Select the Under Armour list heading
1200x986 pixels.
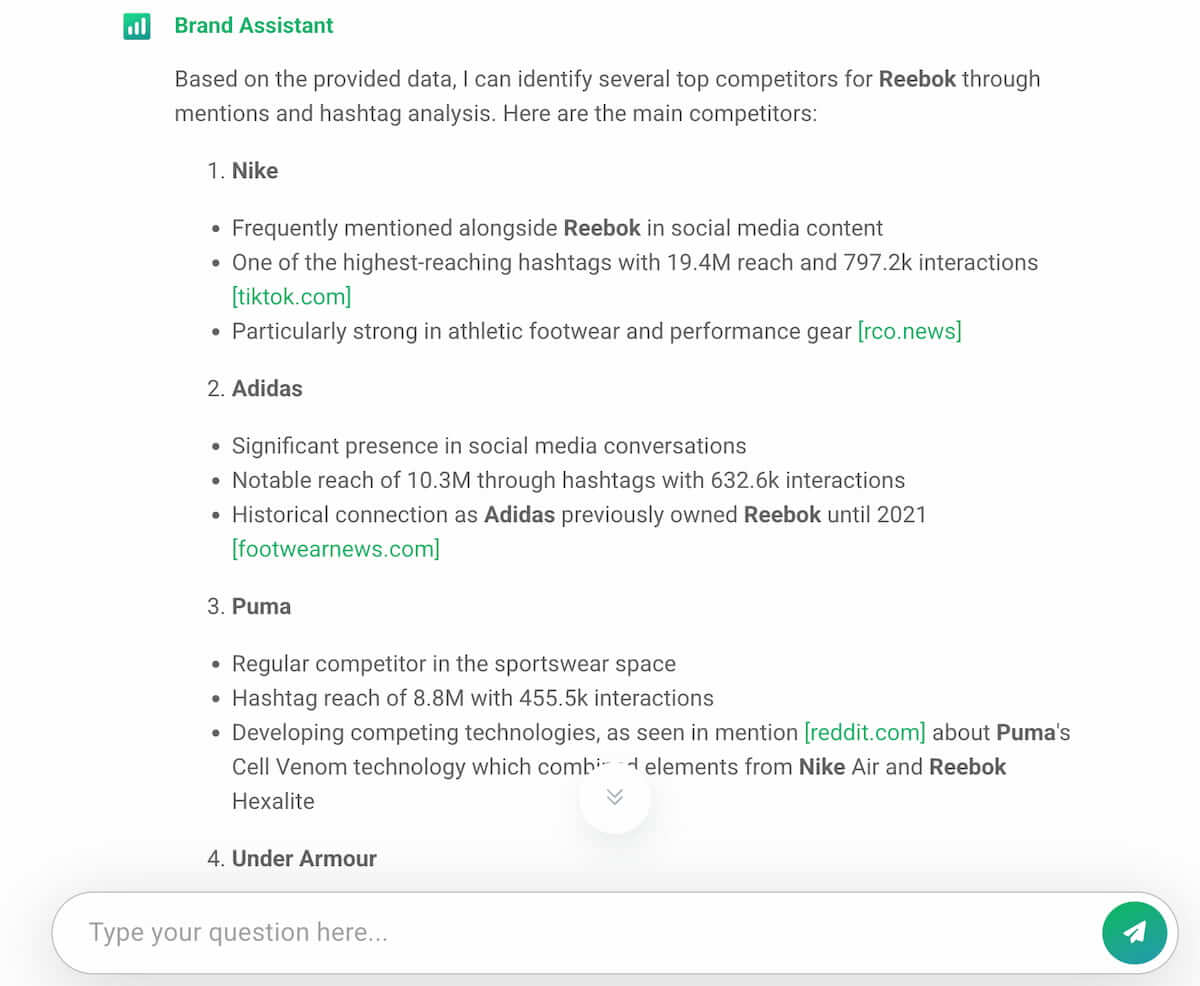point(304,858)
